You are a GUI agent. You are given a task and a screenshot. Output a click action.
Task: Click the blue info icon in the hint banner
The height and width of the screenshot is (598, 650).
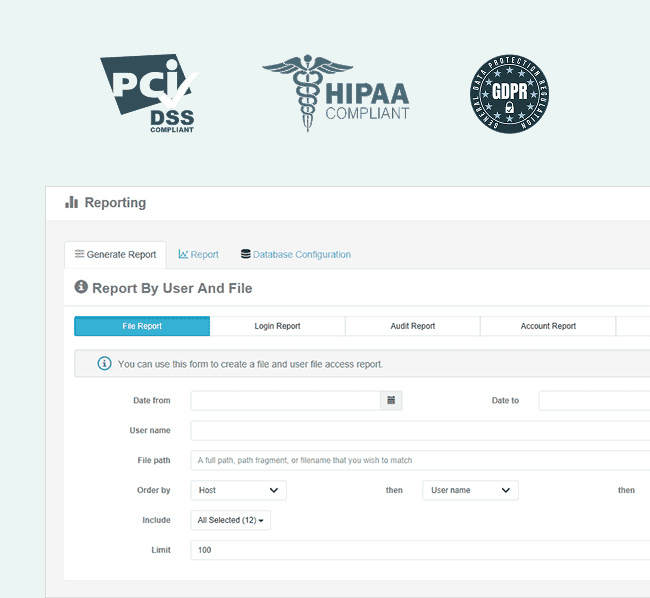click(104, 364)
